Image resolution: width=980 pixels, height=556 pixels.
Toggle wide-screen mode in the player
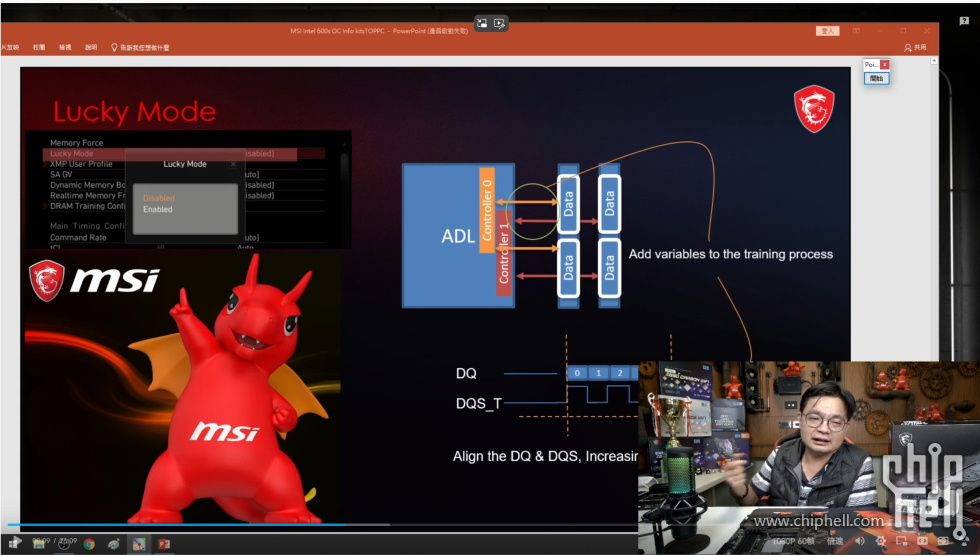point(922,541)
